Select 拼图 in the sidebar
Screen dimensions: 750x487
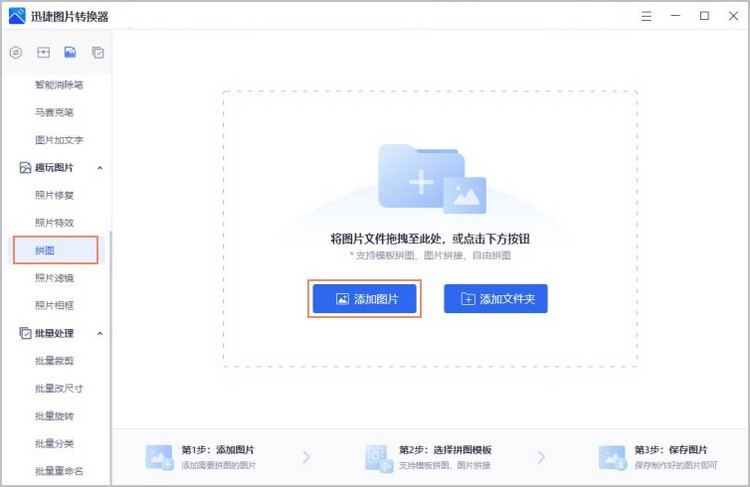click(x=55, y=250)
